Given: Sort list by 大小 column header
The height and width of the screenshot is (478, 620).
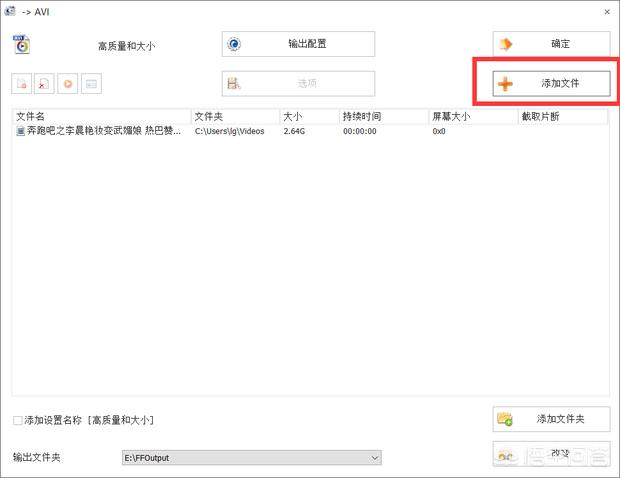Looking at the screenshot, I should pos(308,117).
